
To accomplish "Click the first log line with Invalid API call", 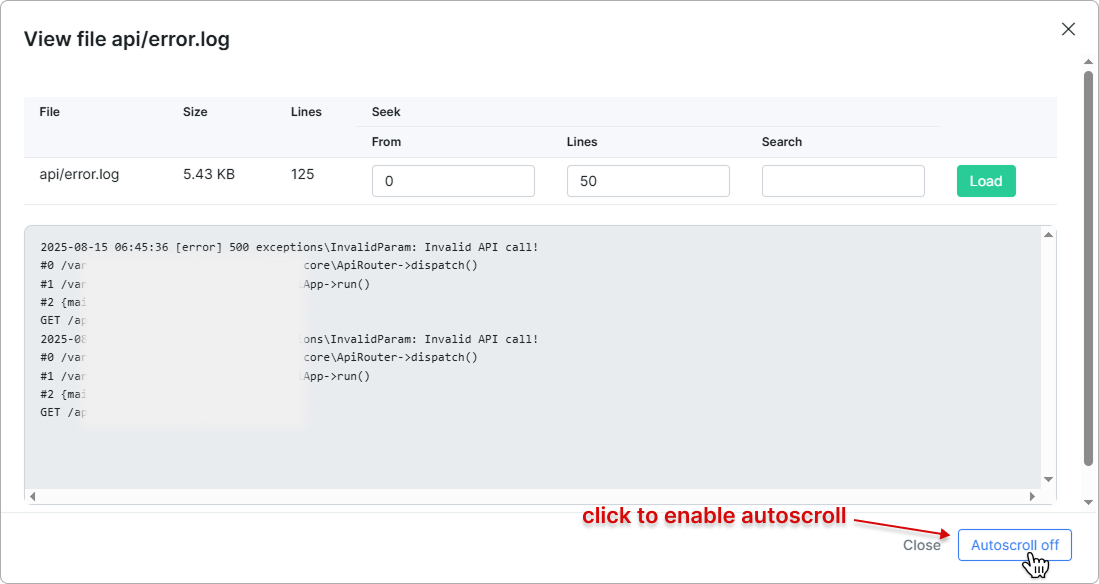I will coord(289,247).
